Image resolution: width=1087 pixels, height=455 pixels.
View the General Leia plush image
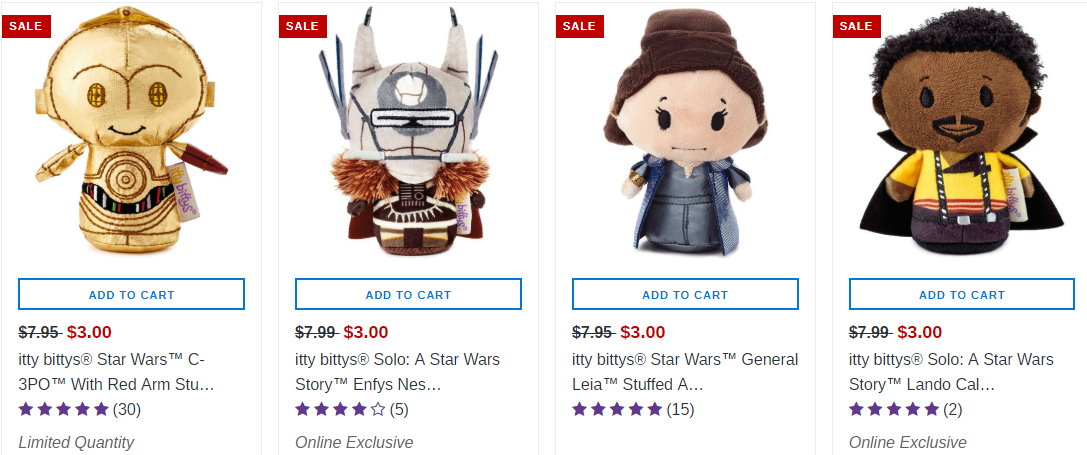pos(685,140)
